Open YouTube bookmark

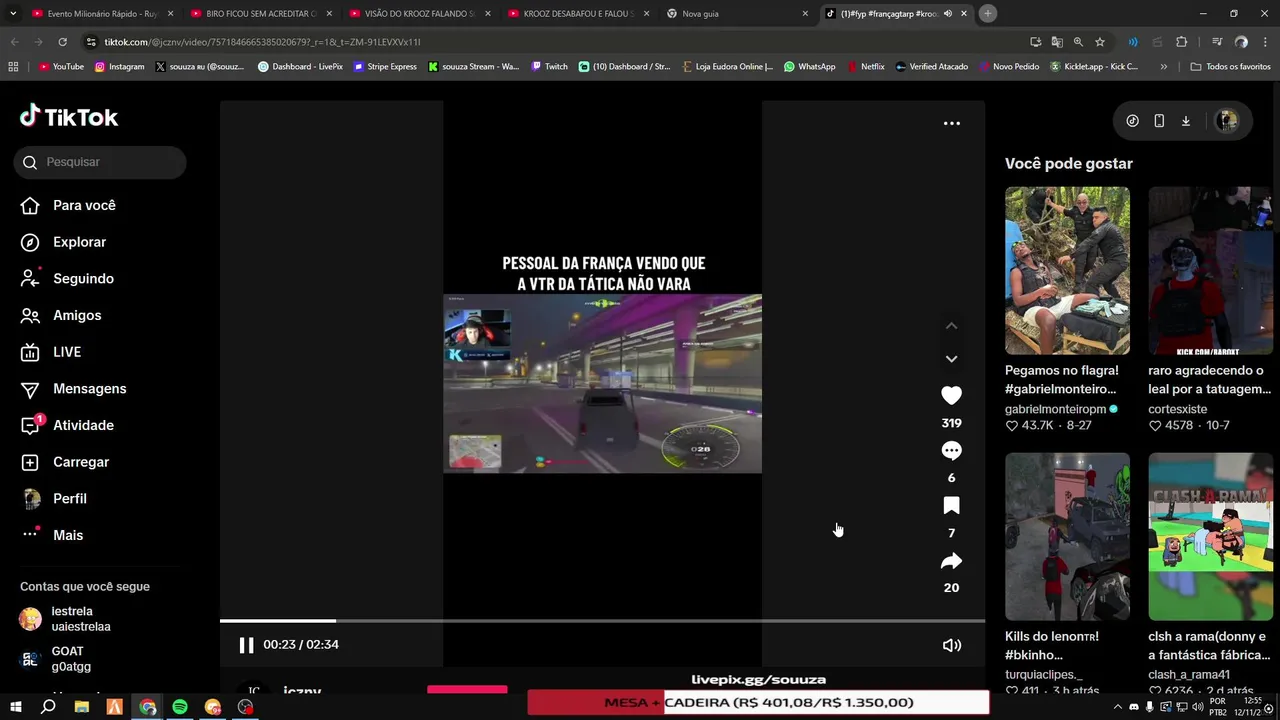point(61,67)
